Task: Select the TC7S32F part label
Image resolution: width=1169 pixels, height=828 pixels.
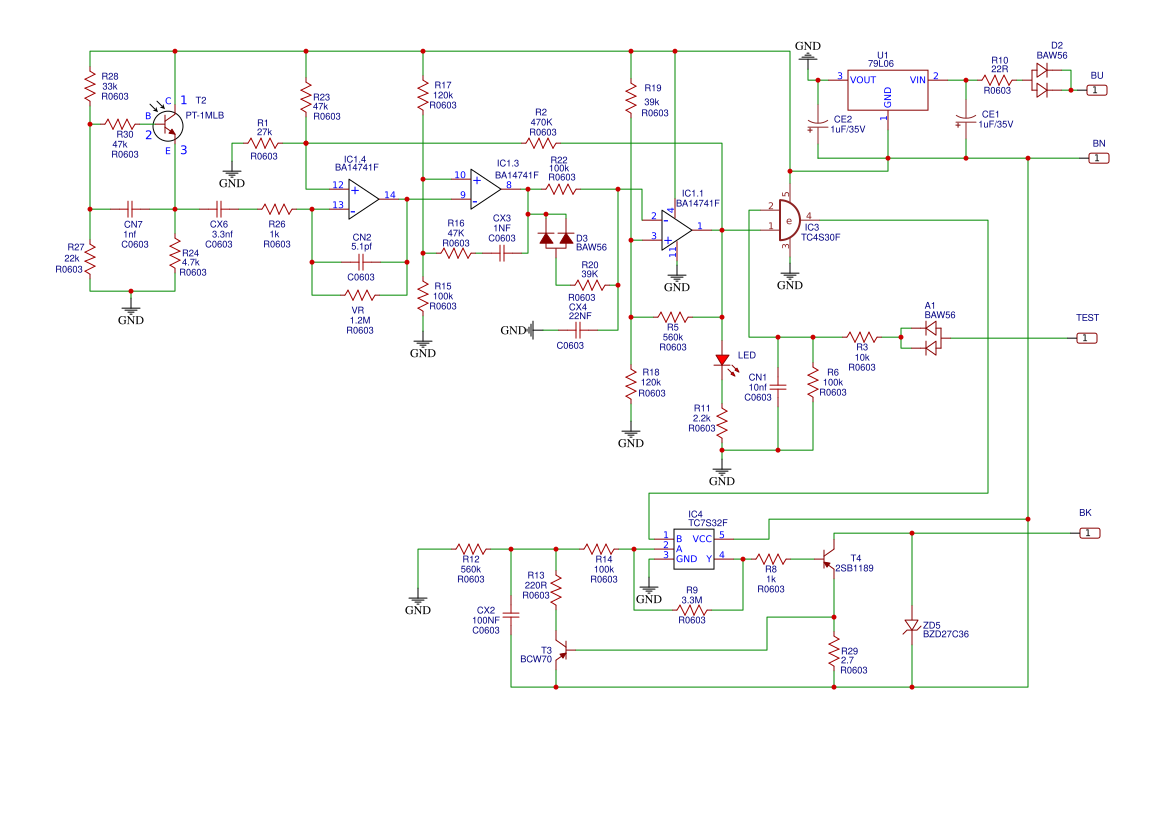Action: [x=708, y=523]
